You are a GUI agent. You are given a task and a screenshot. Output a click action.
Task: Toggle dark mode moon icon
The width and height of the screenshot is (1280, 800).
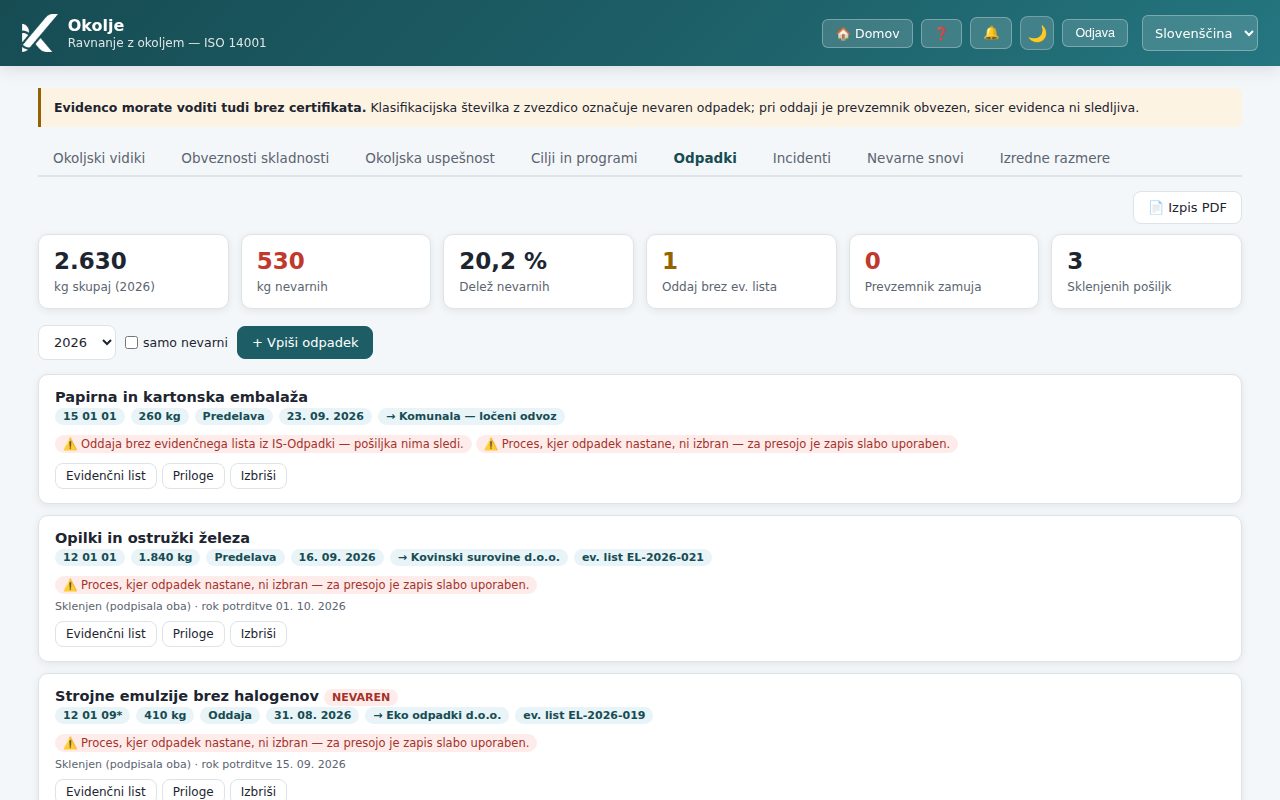1037,33
